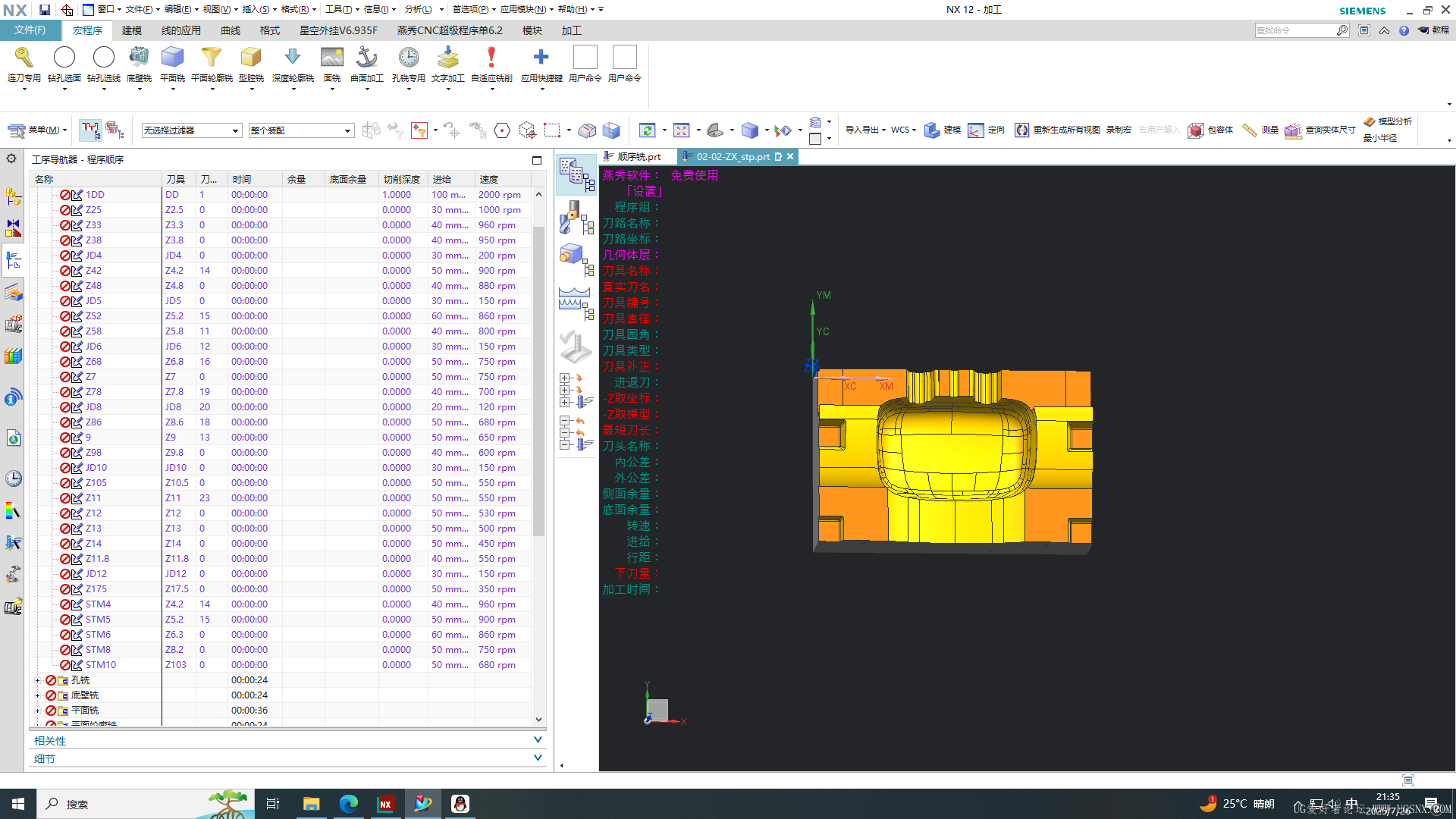
Task: Click the 曲面加工 anchor icon
Action: pos(367,57)
